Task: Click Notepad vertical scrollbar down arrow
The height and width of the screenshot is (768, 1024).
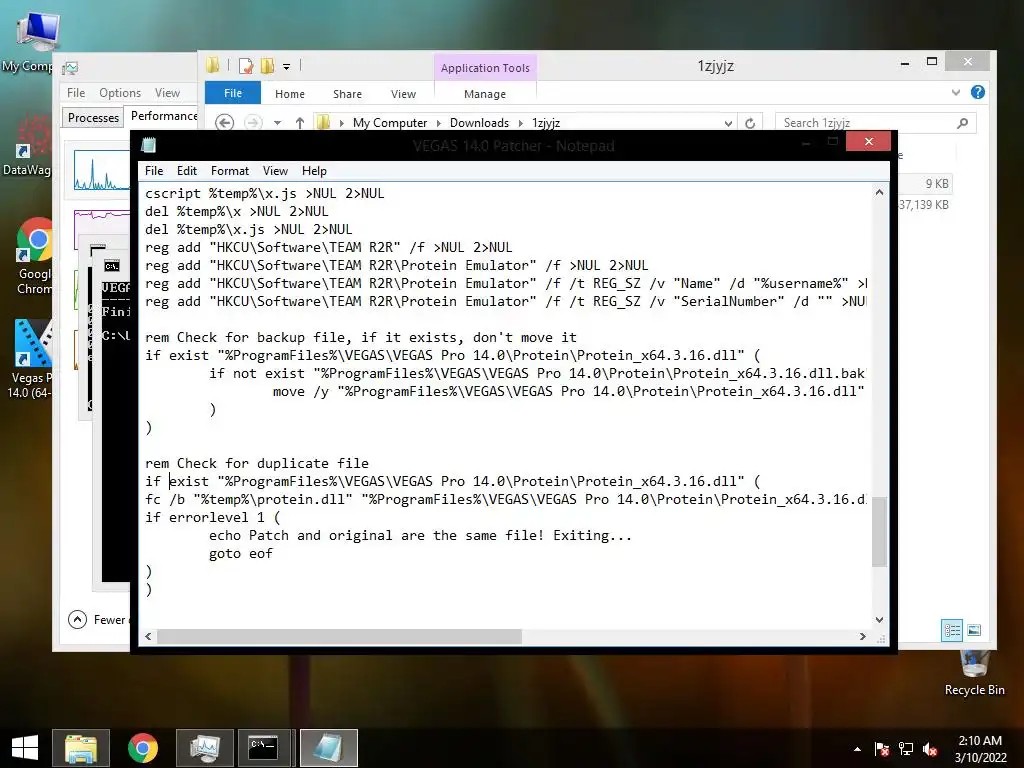Action: [x=879, y=620]
